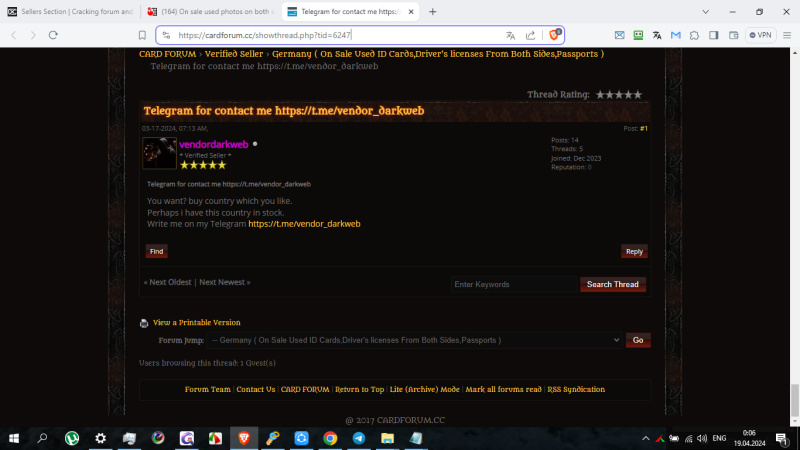Open the browser hamburger menu icon

pyautogui.click(x=787, y=35)
